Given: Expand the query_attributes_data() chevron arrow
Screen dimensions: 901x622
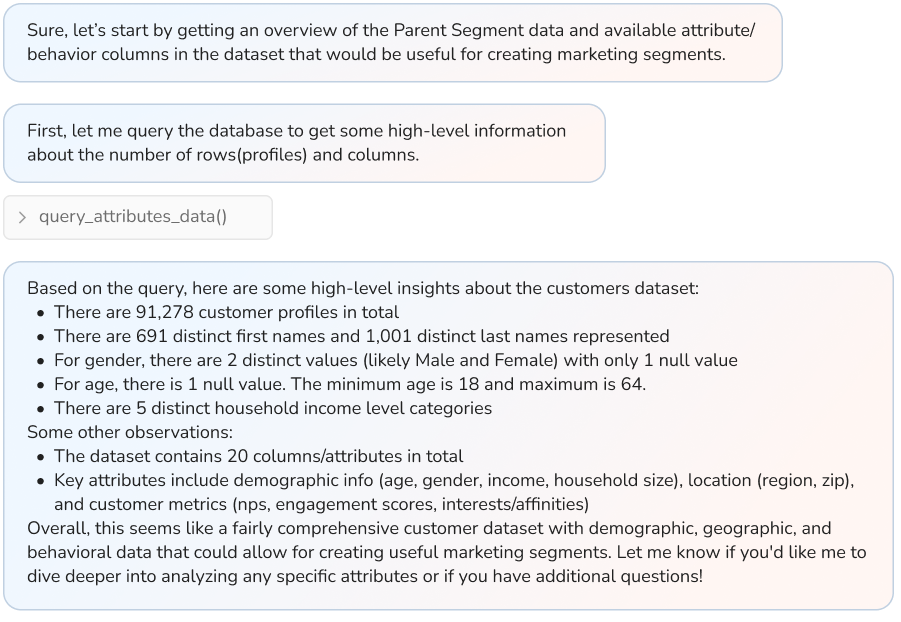Looking at the screenshot, I should 22,217.
